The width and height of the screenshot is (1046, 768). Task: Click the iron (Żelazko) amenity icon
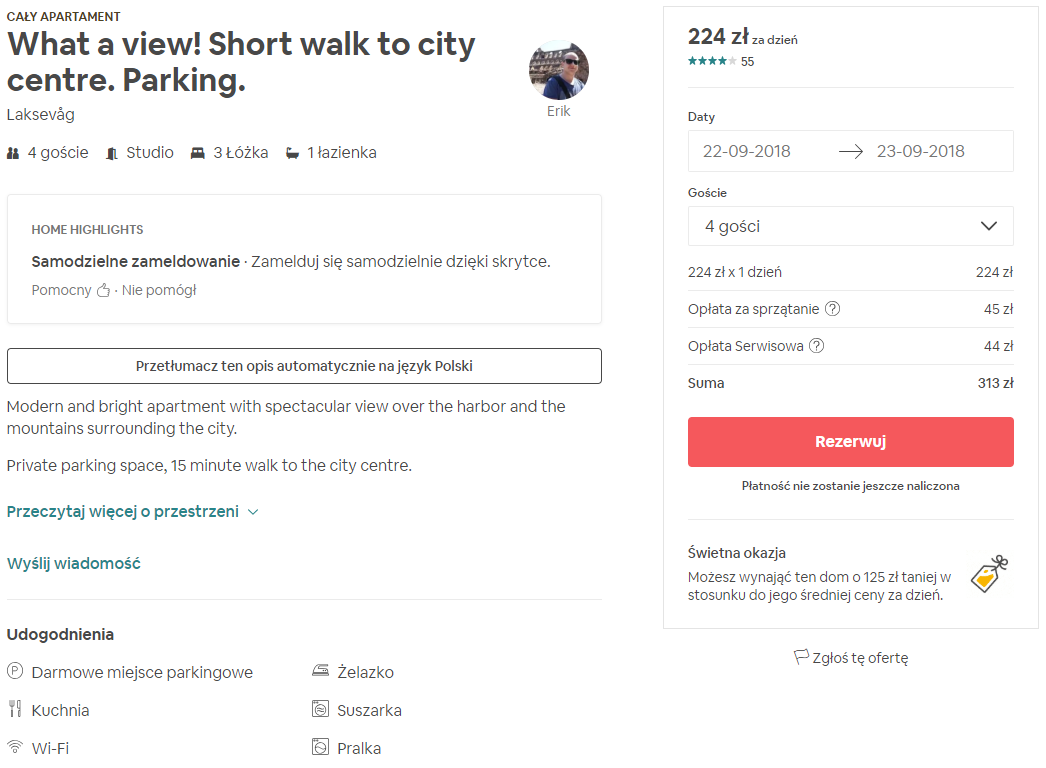322,672
